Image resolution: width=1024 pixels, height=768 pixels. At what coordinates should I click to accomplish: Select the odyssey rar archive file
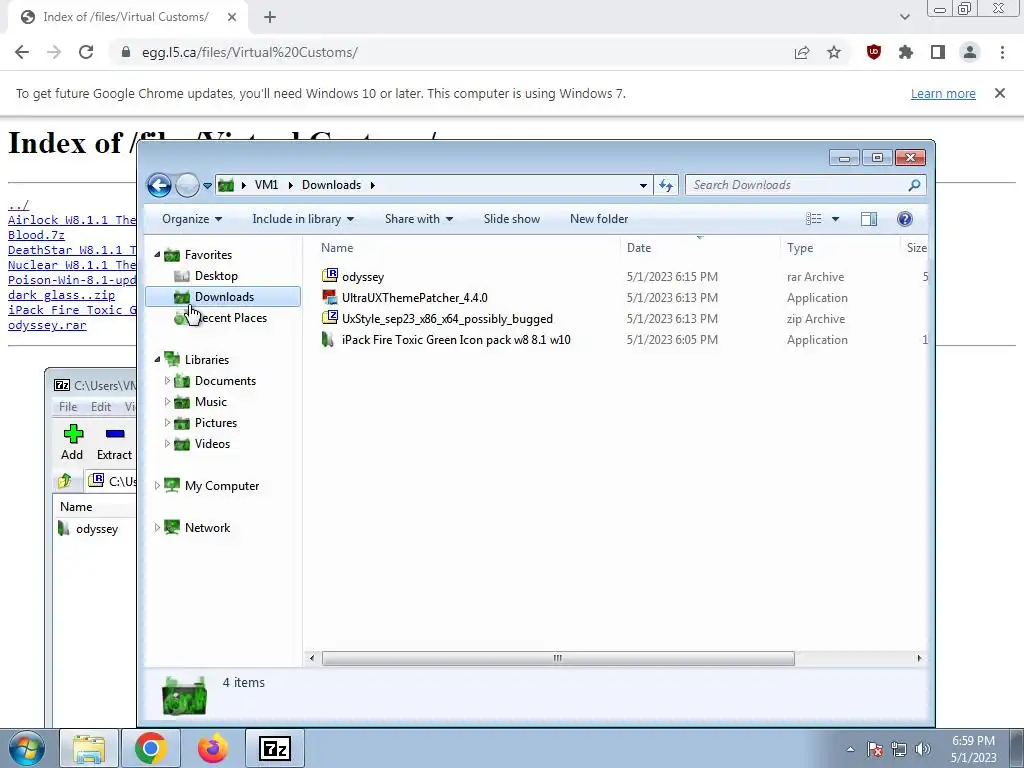click(362, 277)
